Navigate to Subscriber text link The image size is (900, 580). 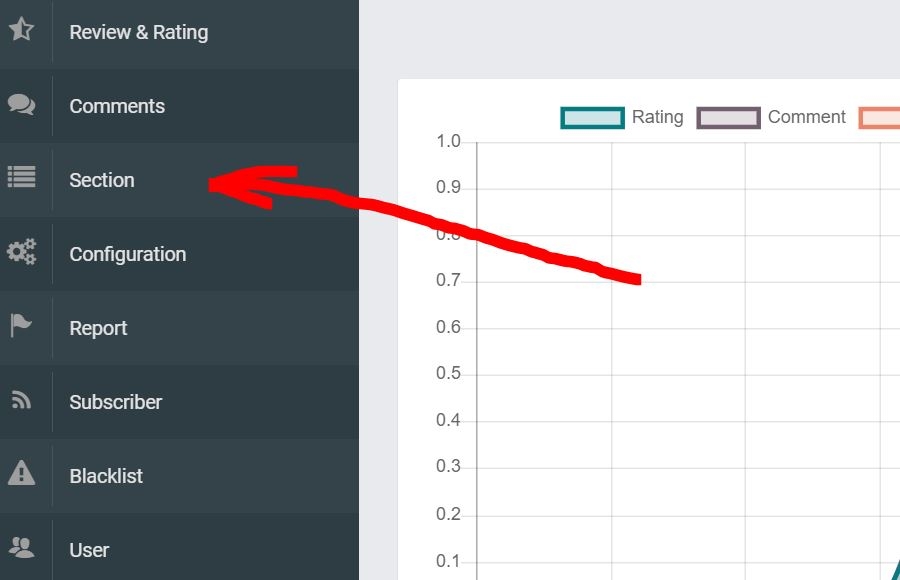(x=115, y=402)
